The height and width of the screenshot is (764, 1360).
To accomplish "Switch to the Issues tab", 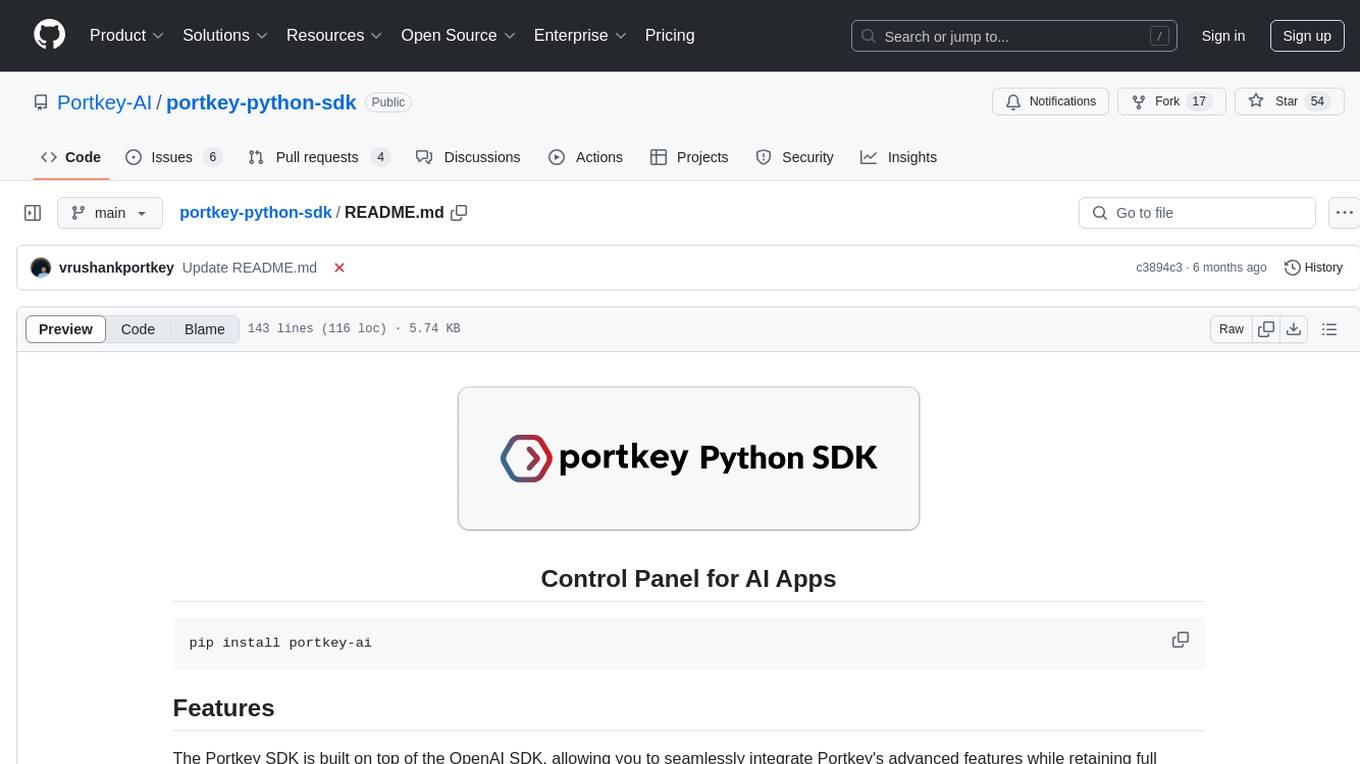I will (173, 157).
